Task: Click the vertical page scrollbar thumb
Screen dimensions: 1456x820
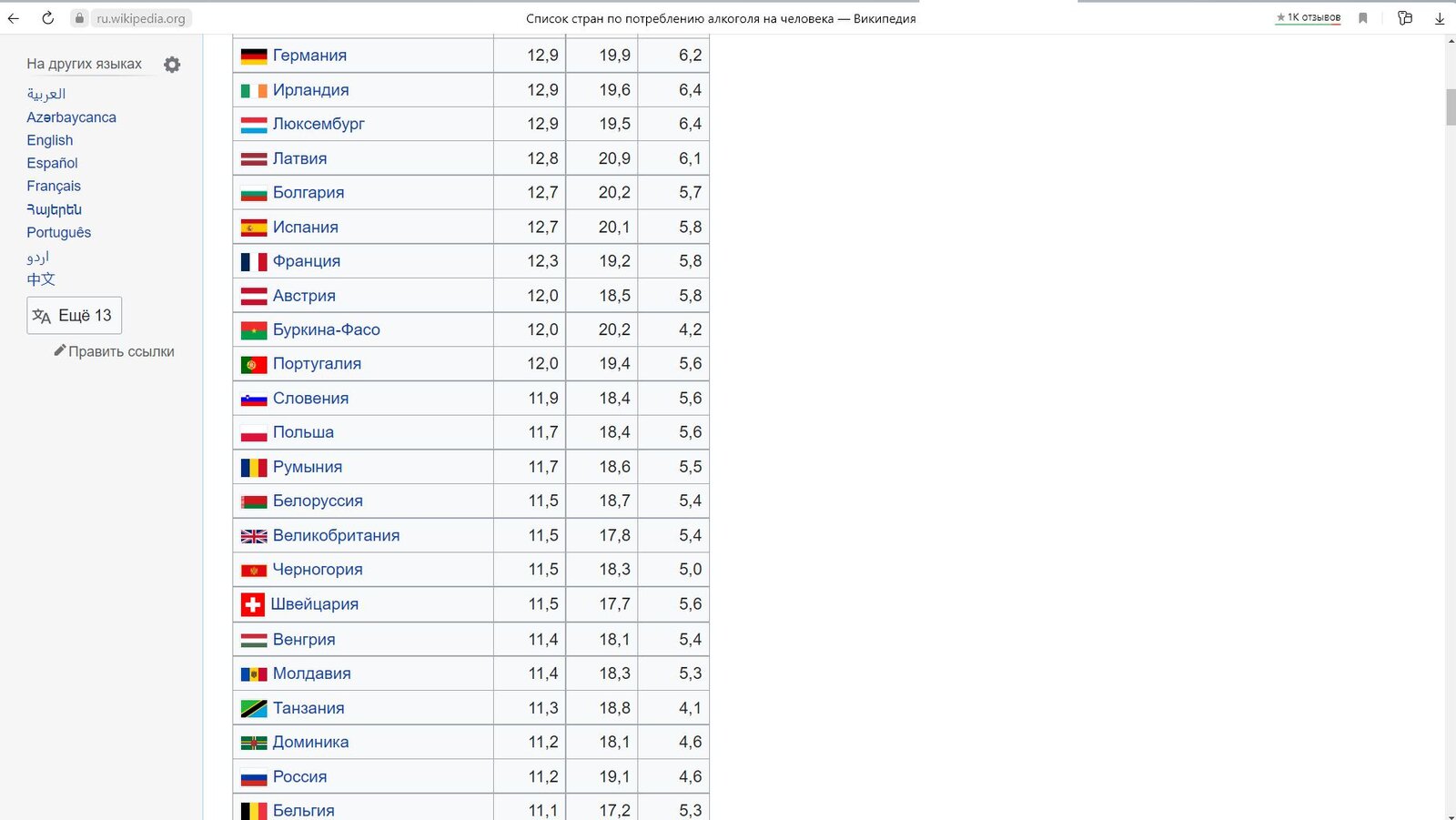Action: pyautogui.click(x=1451, y=107)
